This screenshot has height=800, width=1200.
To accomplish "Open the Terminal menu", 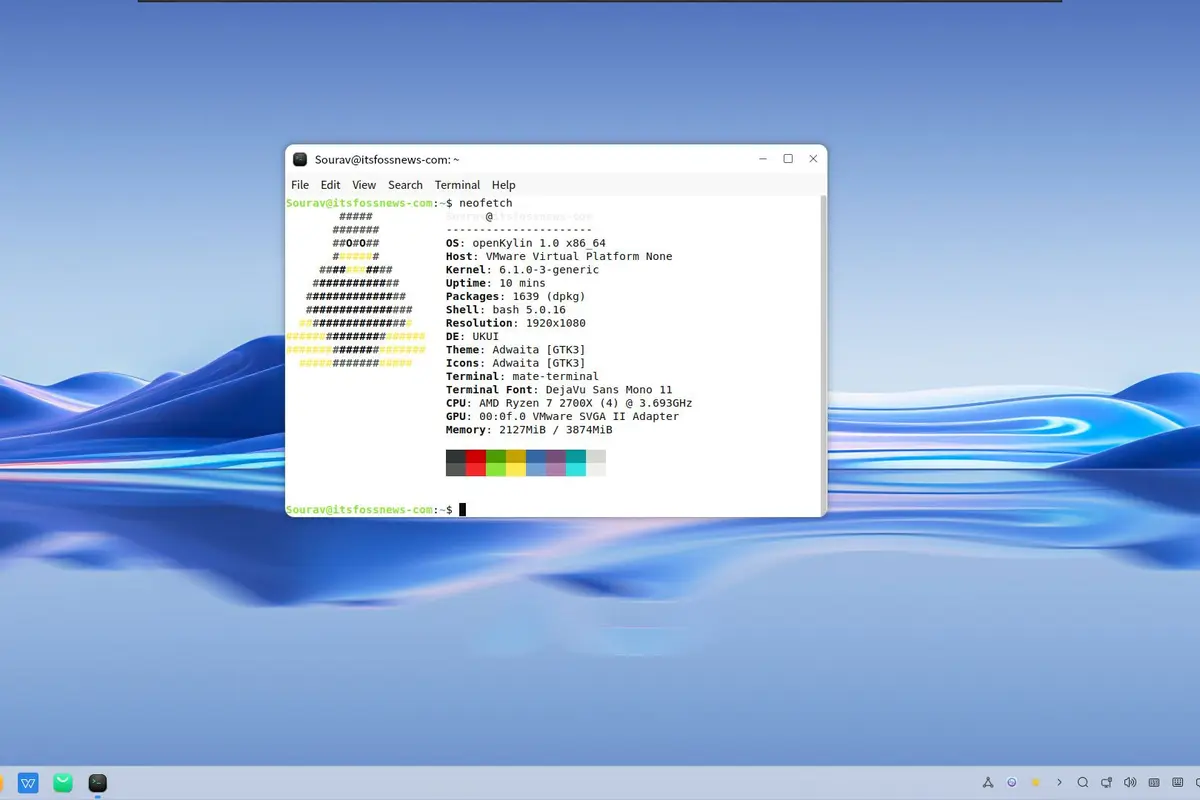I will (457, 185).
